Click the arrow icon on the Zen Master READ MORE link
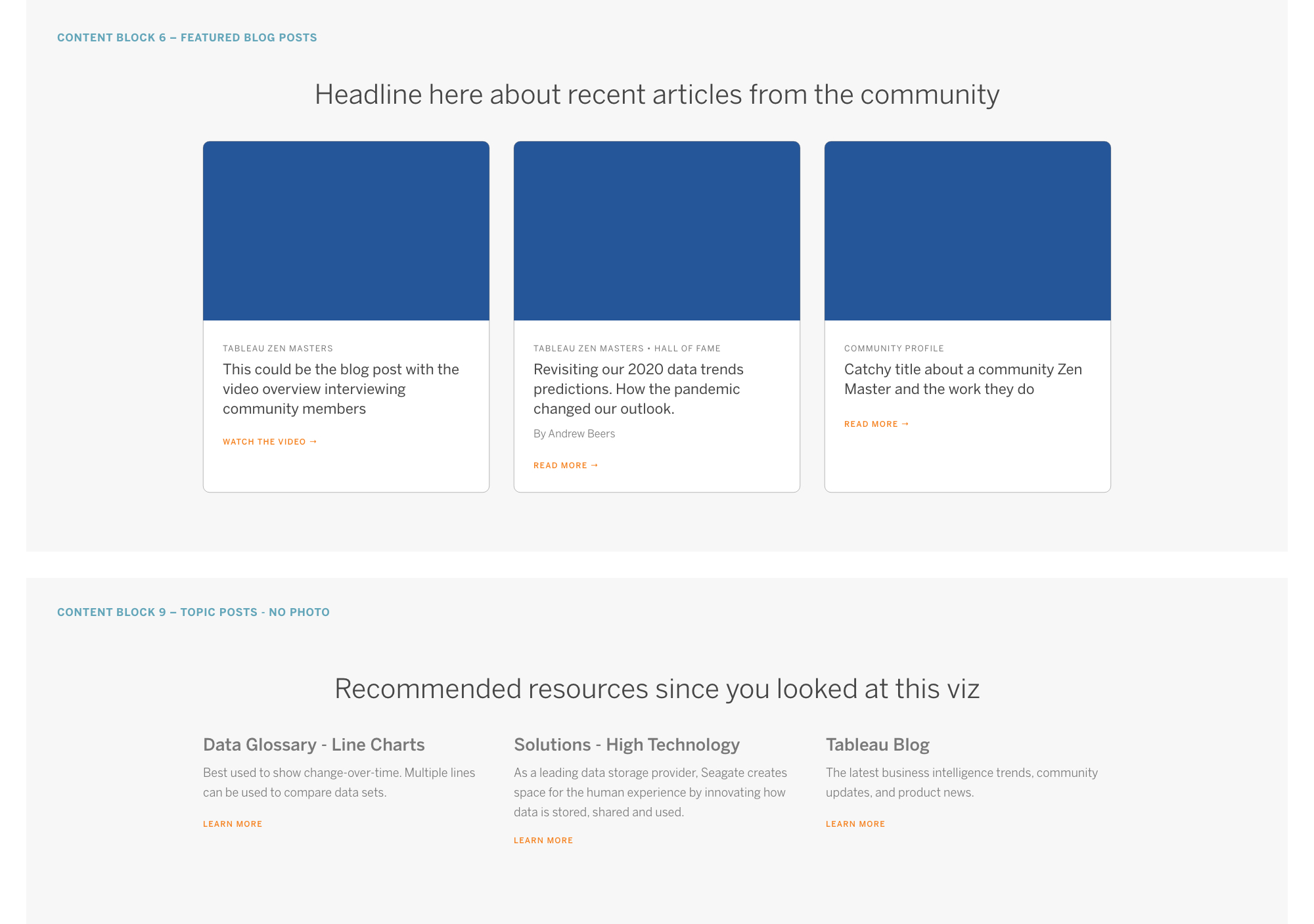The image size is (1314, 924). (x=905, y=424)
